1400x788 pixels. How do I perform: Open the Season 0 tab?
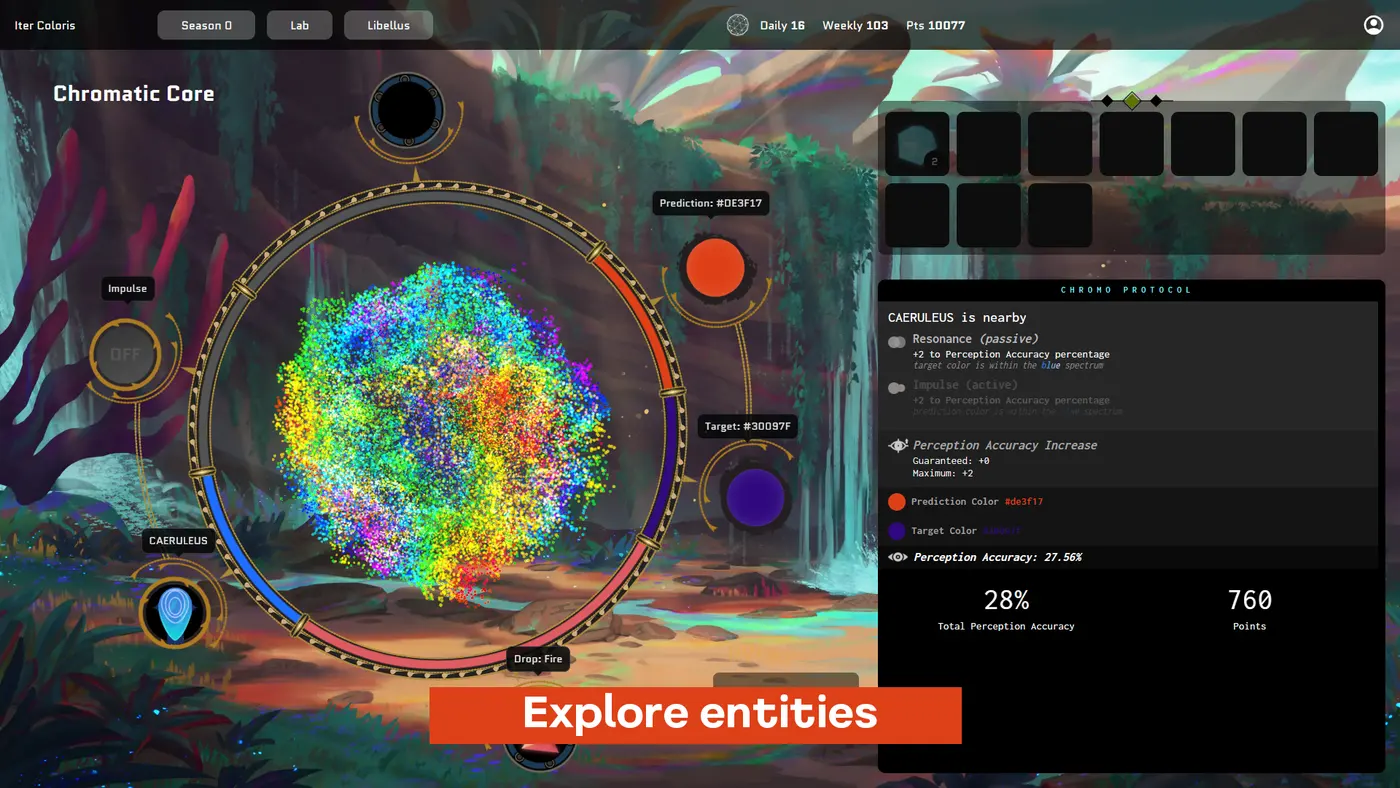(206, 25)
